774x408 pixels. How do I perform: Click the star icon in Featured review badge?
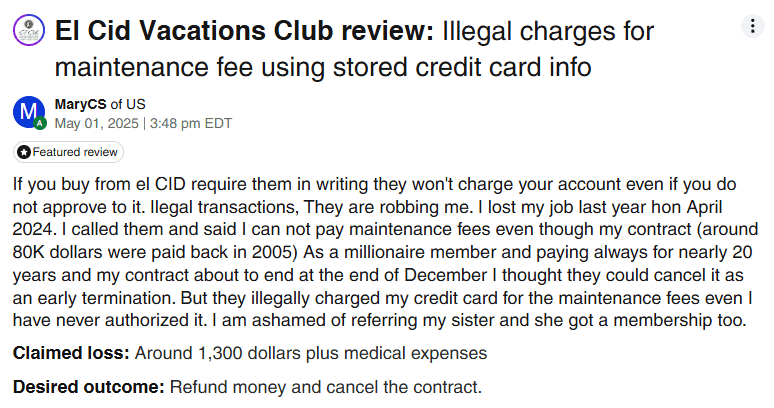click(x=24, y=153)
